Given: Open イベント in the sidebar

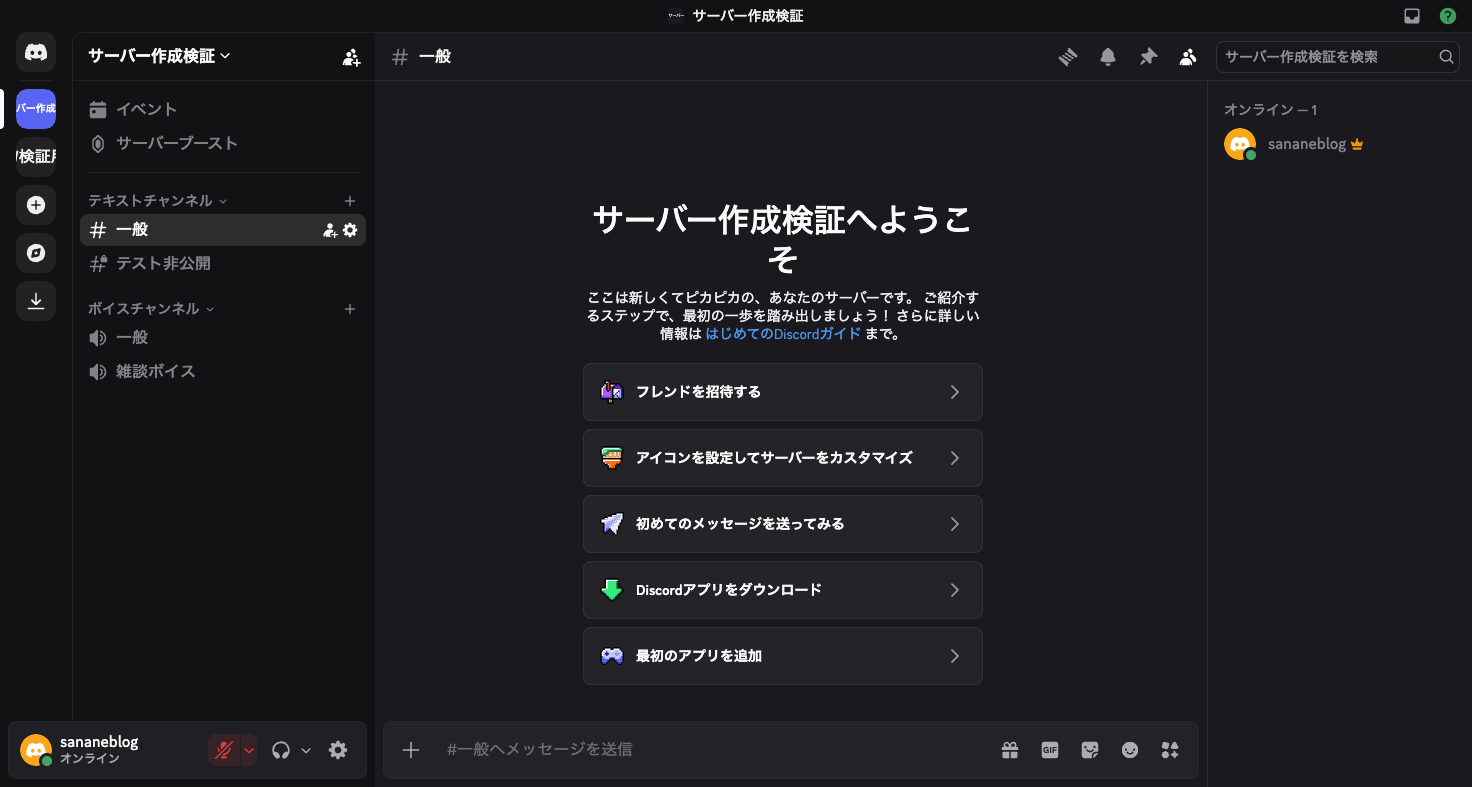Looking at the screenshot, I should (223, 109).
